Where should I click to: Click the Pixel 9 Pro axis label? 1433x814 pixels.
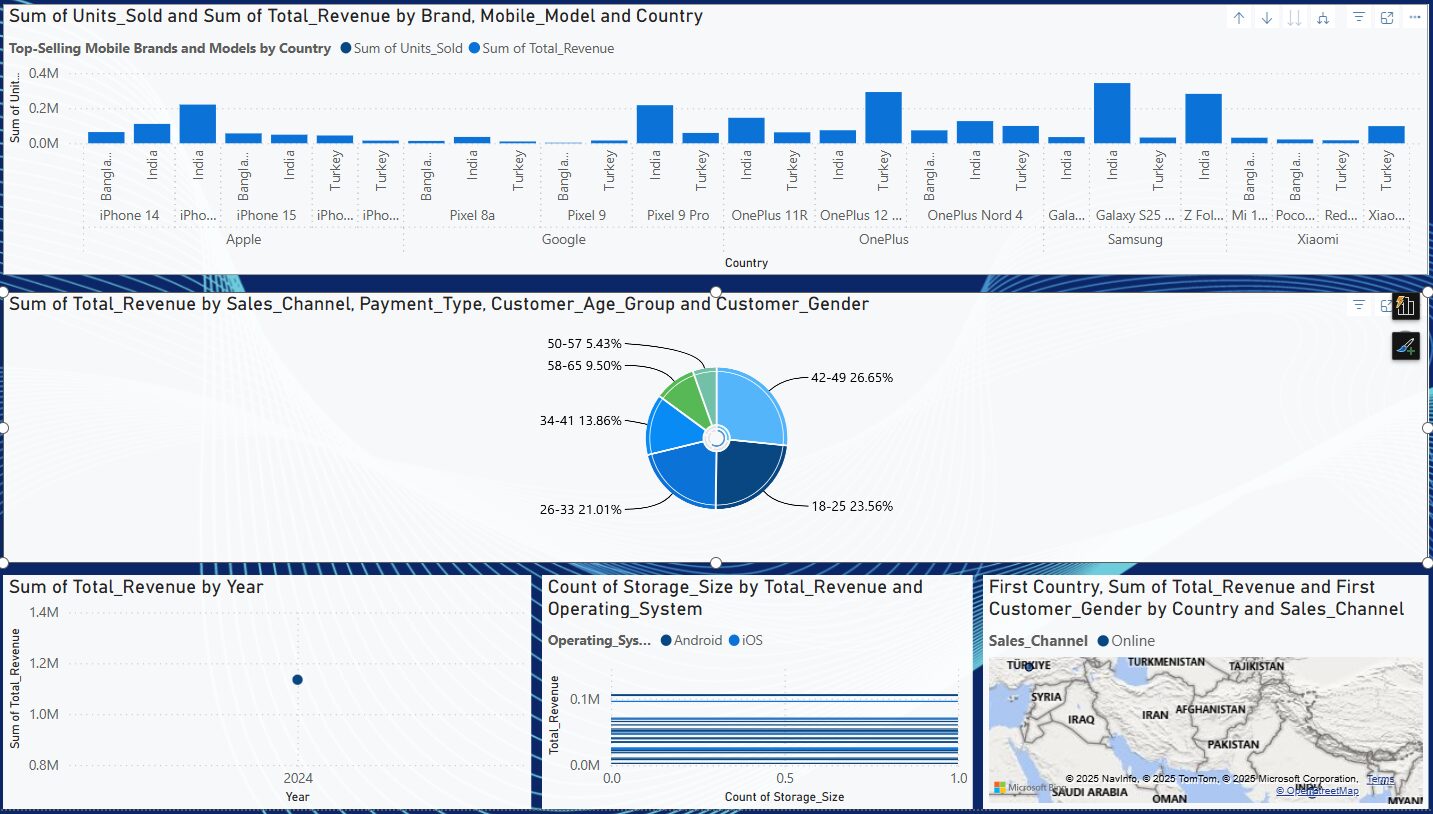677,215
